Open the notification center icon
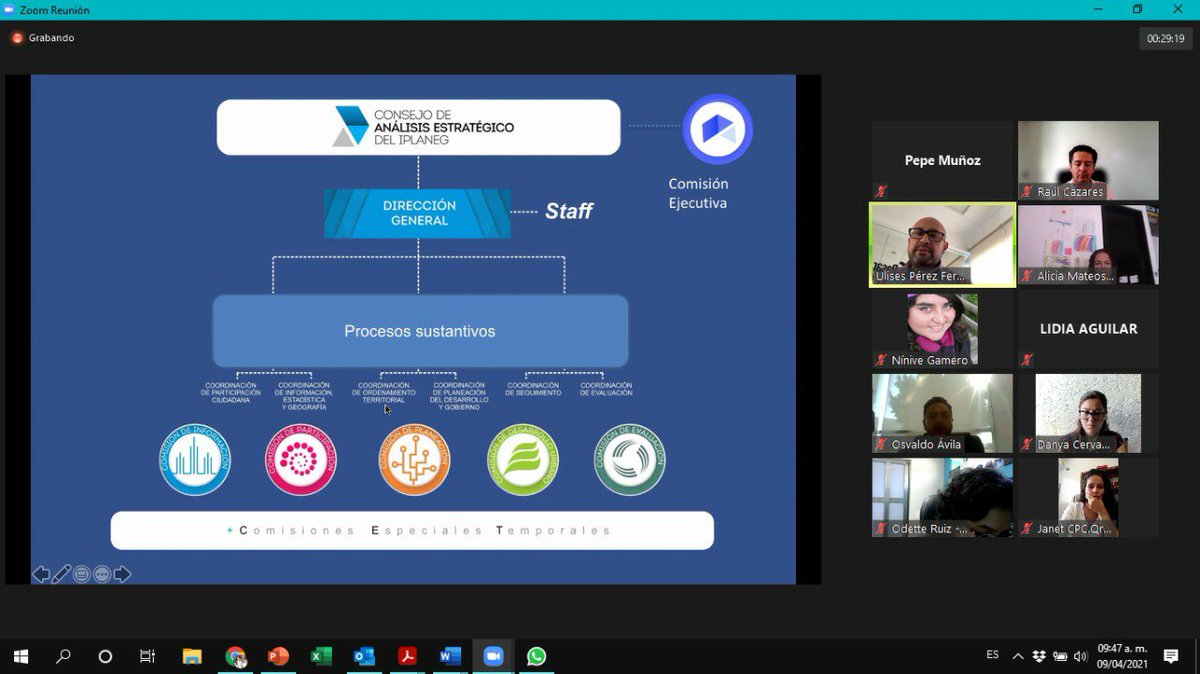 coord(1171,656)
